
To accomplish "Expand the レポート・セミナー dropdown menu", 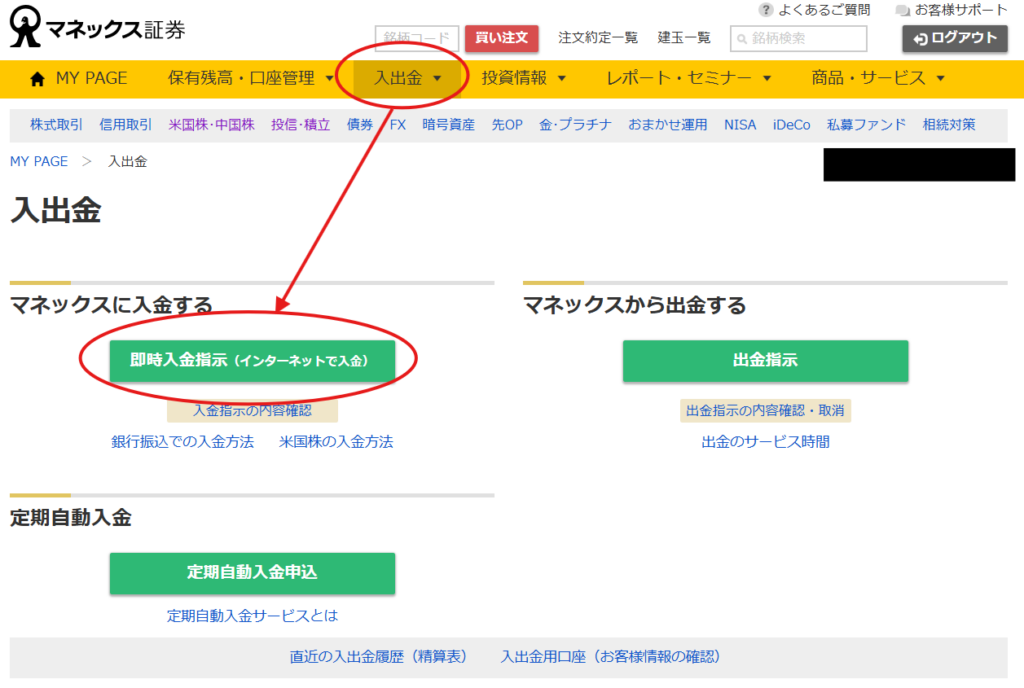I will click(x=689, y=78).
